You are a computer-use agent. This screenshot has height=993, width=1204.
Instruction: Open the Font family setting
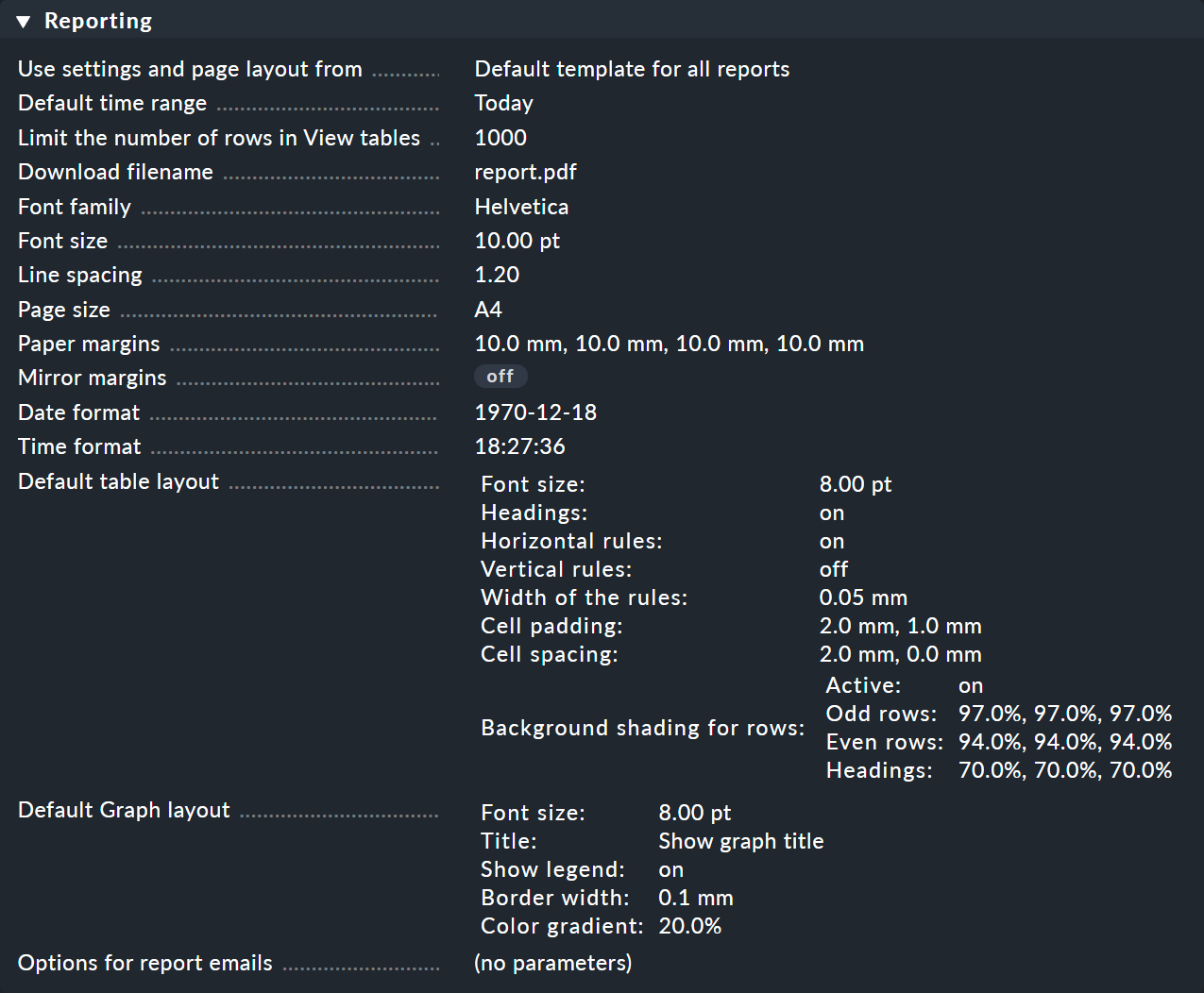74,206
